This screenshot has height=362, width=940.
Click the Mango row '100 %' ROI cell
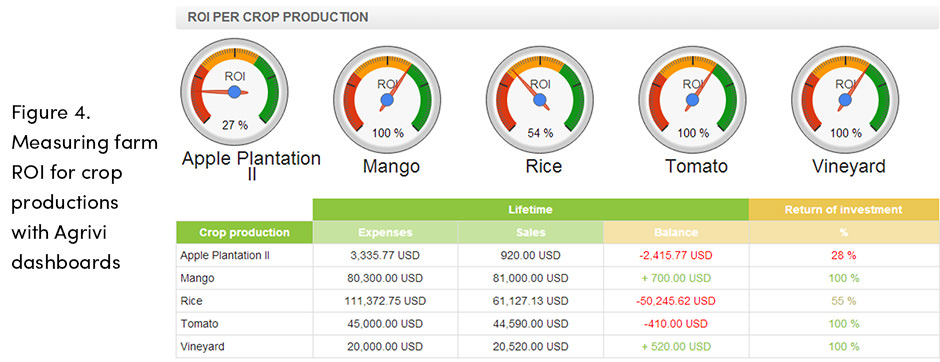[843, 278]
